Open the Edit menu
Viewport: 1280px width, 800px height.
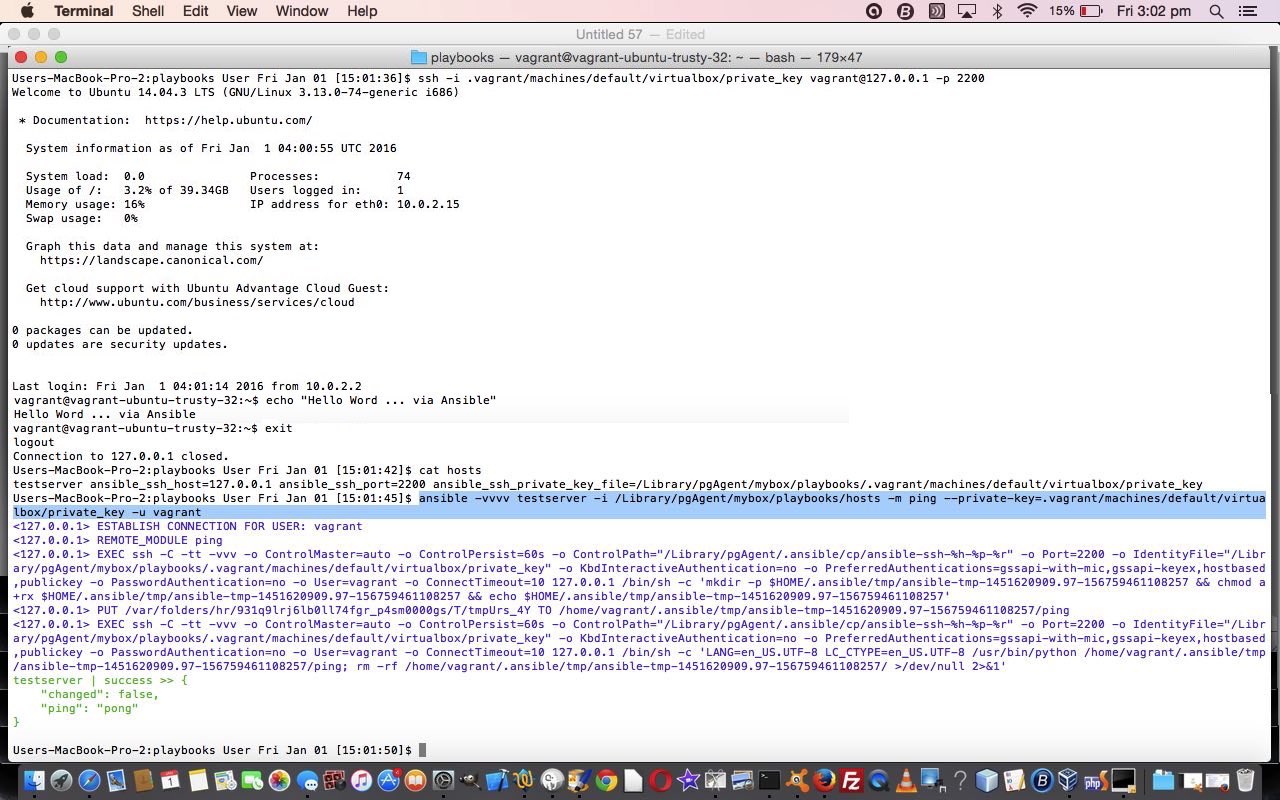pyautogui.click(x=195, y=11)
